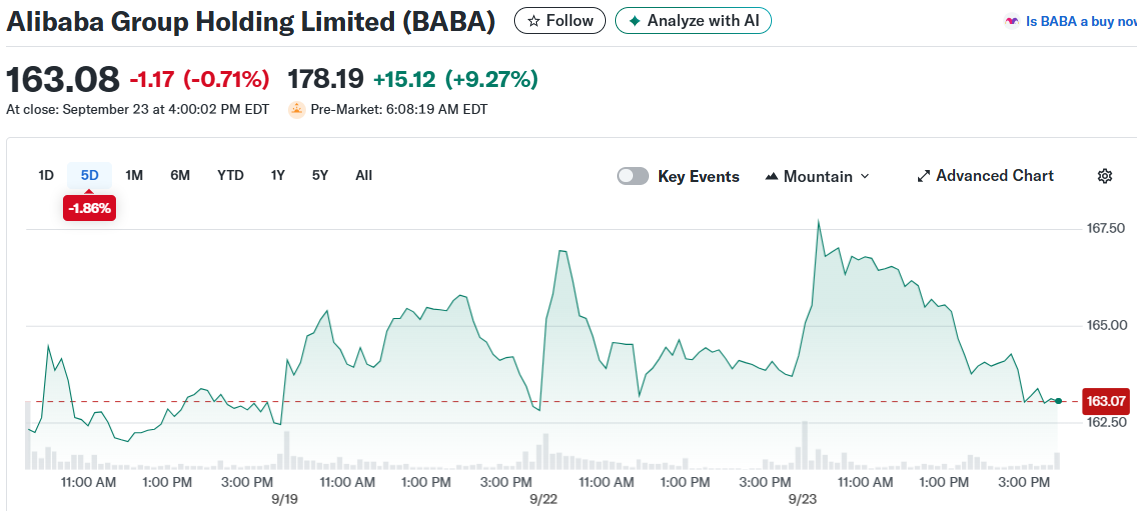
Task: Click the 9/19 date label
Action: click(x=285, y=499)
